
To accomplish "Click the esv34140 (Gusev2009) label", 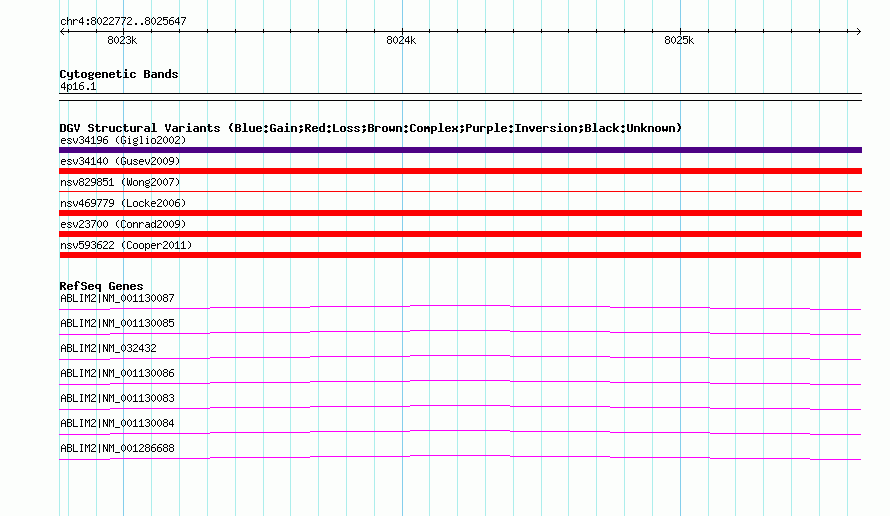I will click(x=120, y=161).
